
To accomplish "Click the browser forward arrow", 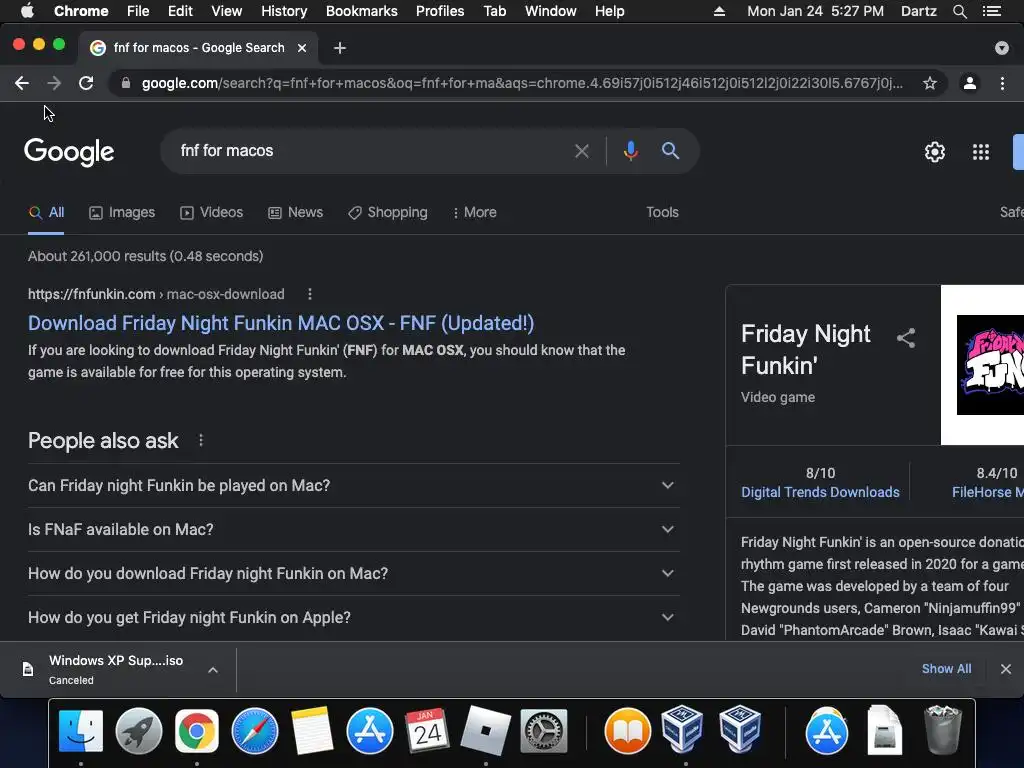I will click(x=54, y=83).
